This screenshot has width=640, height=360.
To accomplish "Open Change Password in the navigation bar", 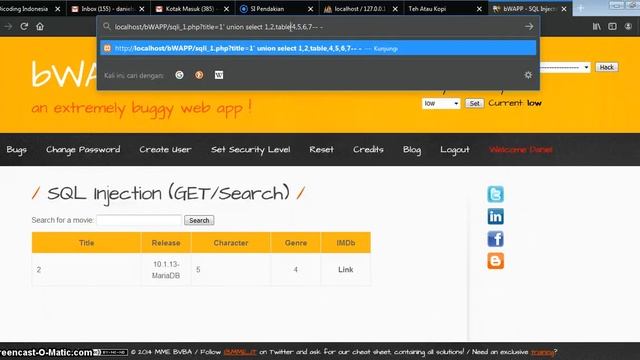I will coord(83,150).
